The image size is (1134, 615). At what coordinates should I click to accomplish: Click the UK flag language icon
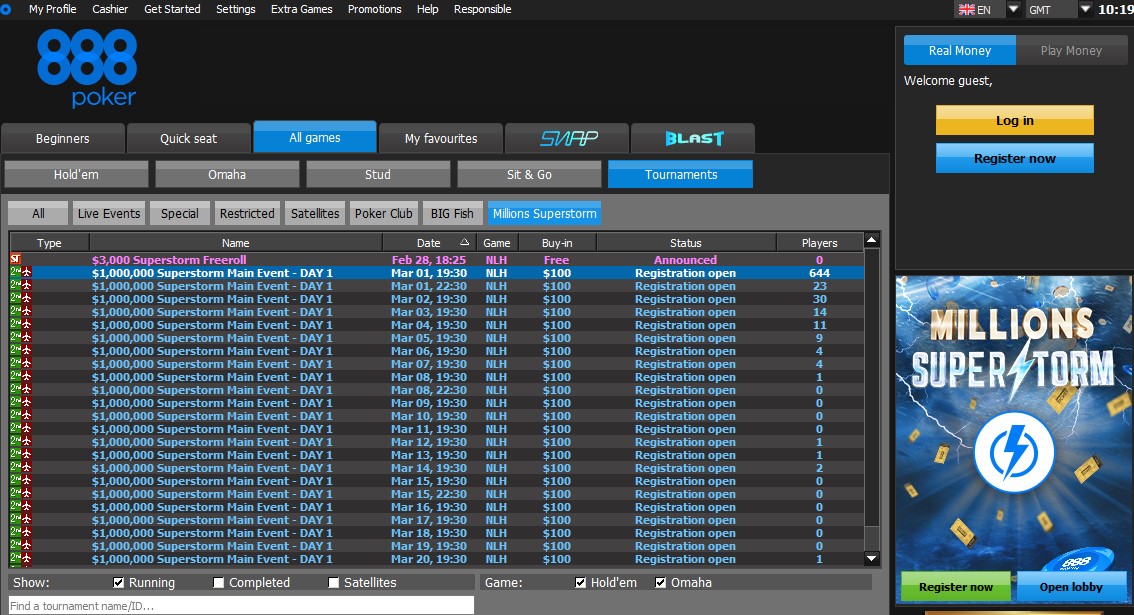(966, 9)
